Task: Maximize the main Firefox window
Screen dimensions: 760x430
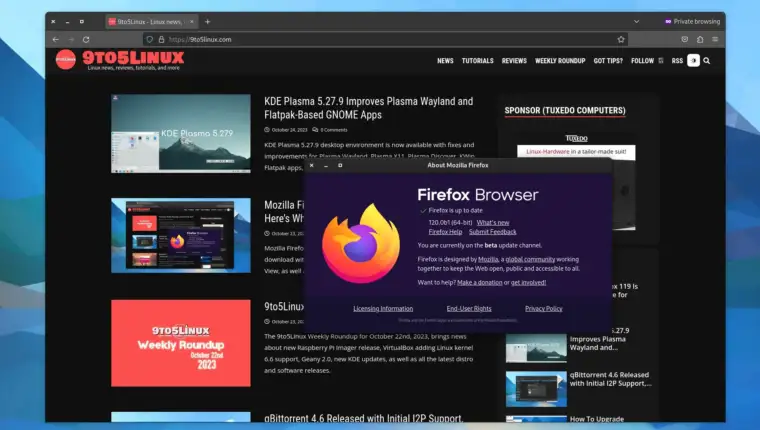Action: [82, 21]
